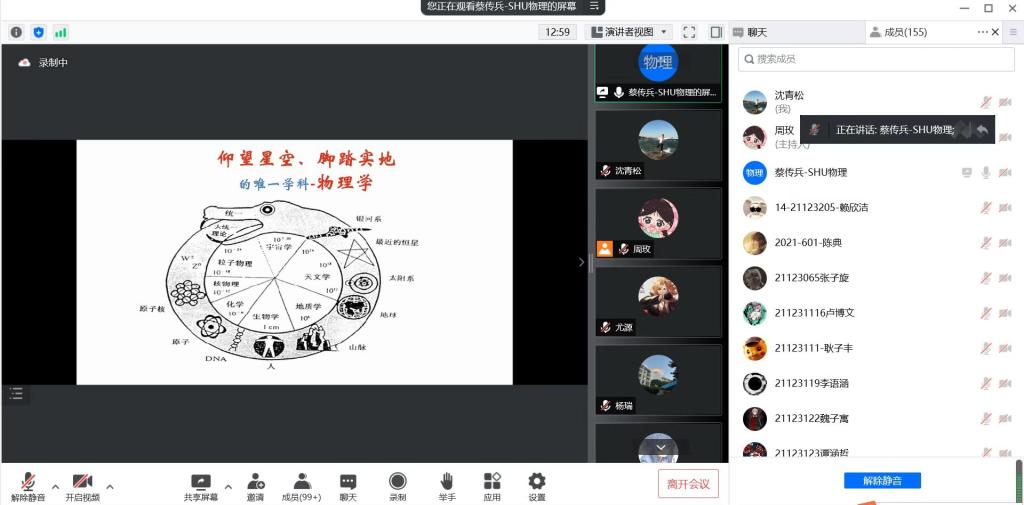Image resolution: width=1024 pixels, height=505 pixels.
Task: Open the 演讲者视图 view dropdown
Action: [x=628, y=32]
